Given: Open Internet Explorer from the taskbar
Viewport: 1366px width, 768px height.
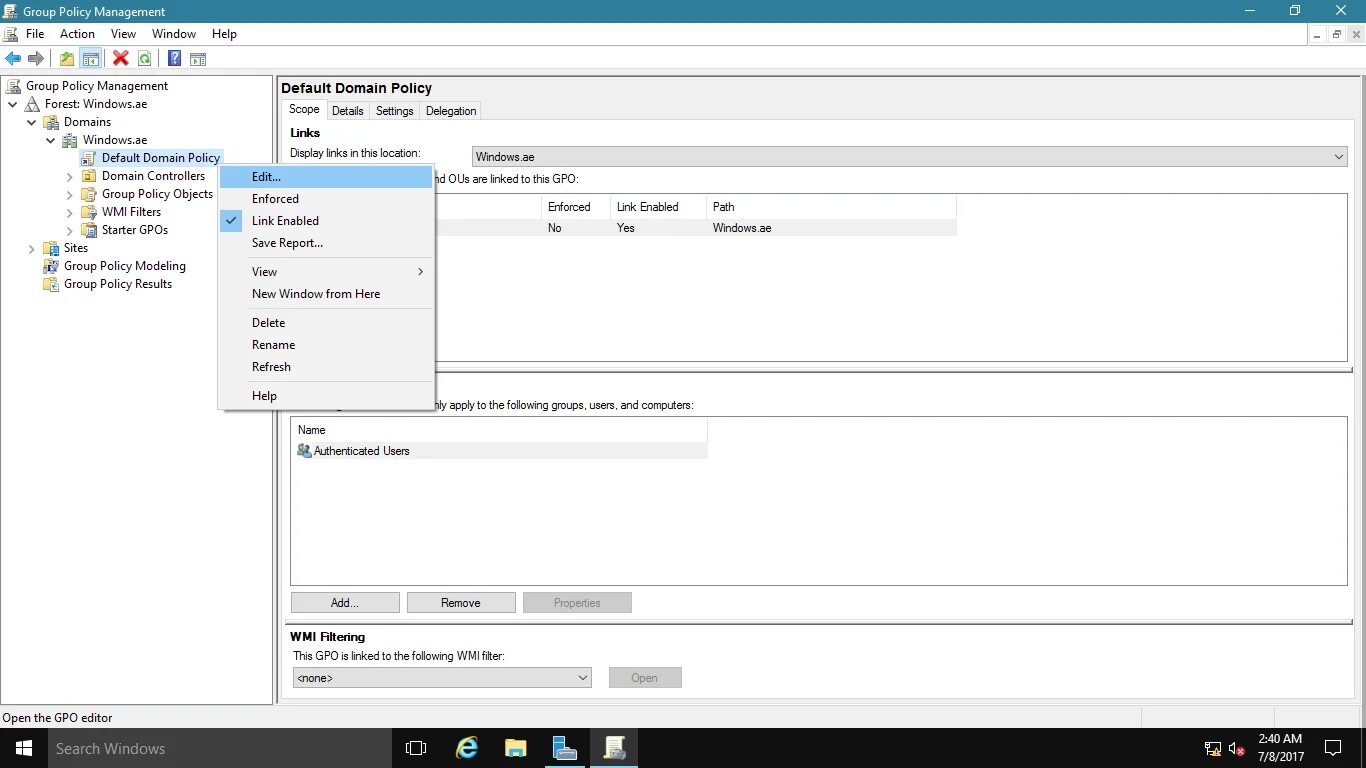Looking at the screenshot, I should click(x=466, y=748).
